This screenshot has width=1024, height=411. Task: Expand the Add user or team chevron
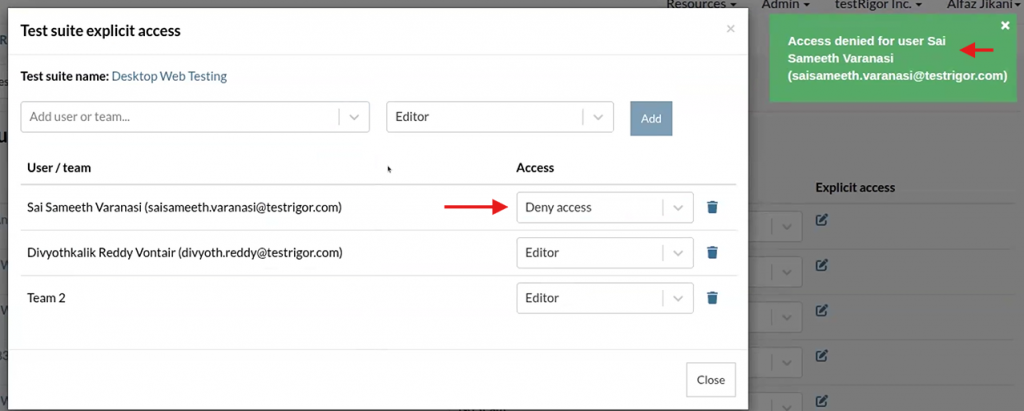[354, 117]
